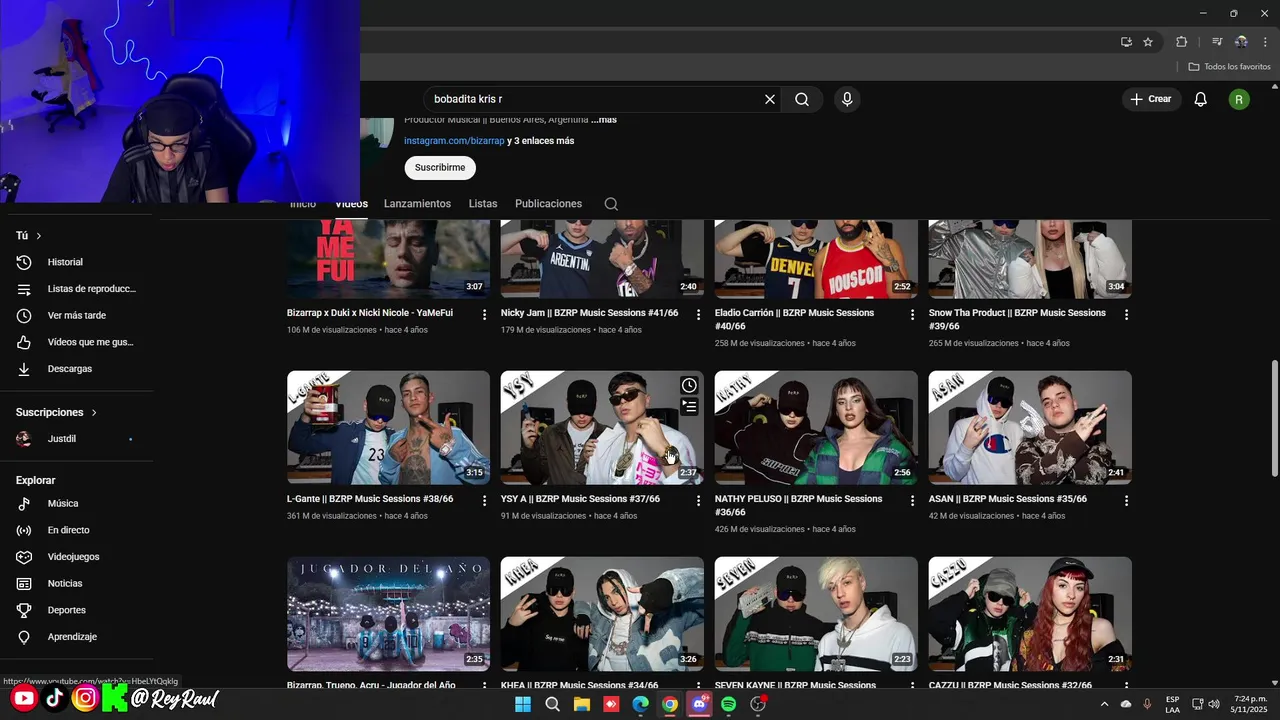Switch to Publicaciones tab
Image resolution: width=1280 pixels, height=720 pixels.
point(548,204)
